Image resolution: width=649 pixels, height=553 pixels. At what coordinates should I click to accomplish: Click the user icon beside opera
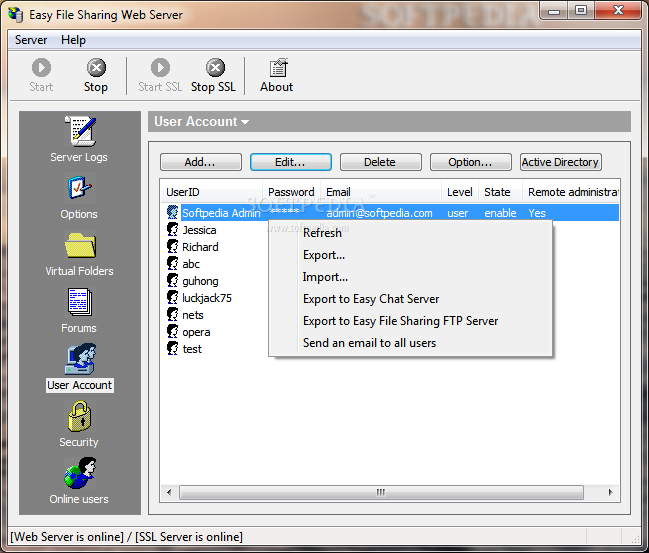point(173,331)
